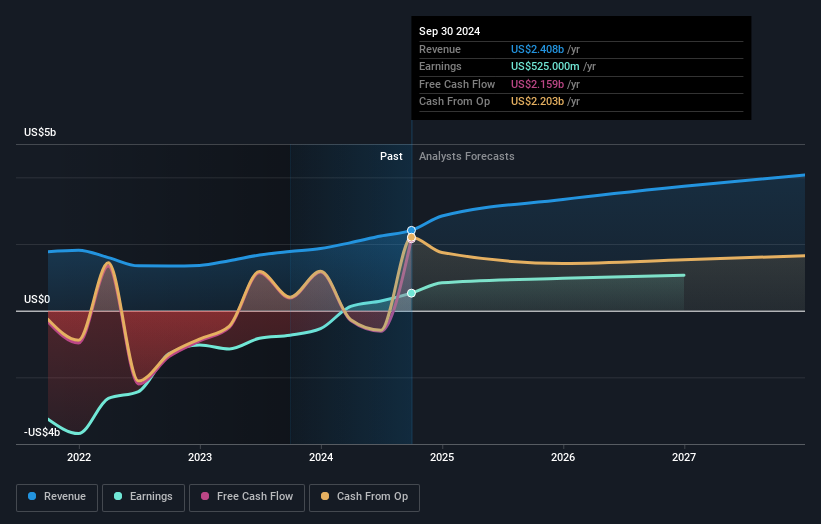Viewport: 821px width, 524px height.
Task: Click the US$5b y-axis label
Action: pyautogui.click(x=41, y=132)
